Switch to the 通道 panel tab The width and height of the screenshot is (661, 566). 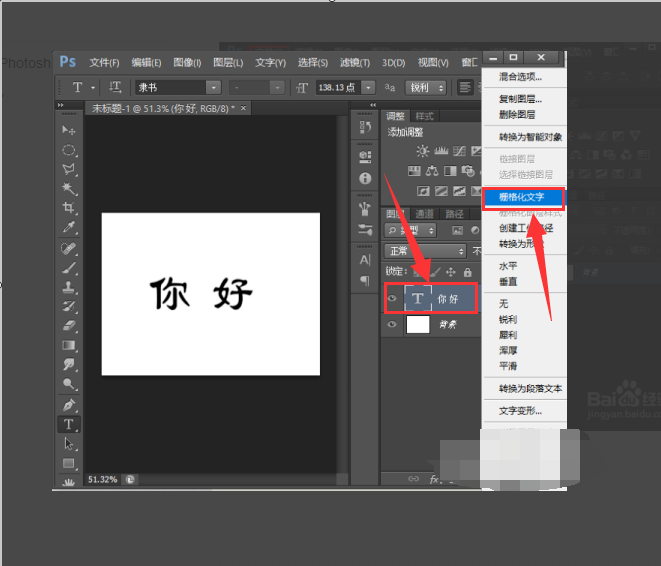point(425,213)
